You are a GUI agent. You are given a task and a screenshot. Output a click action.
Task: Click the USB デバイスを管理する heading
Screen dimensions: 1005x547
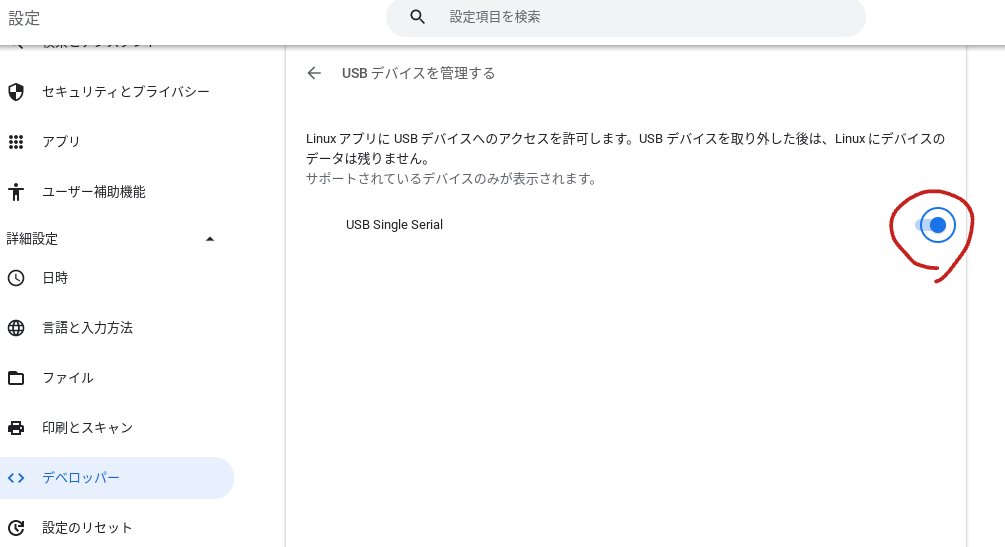coord(419,73)
